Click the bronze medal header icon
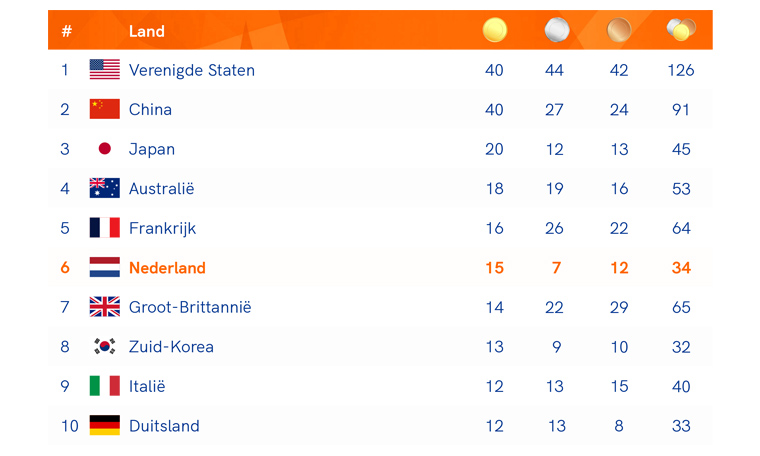 pyautogui.click(x=619, y=30)
